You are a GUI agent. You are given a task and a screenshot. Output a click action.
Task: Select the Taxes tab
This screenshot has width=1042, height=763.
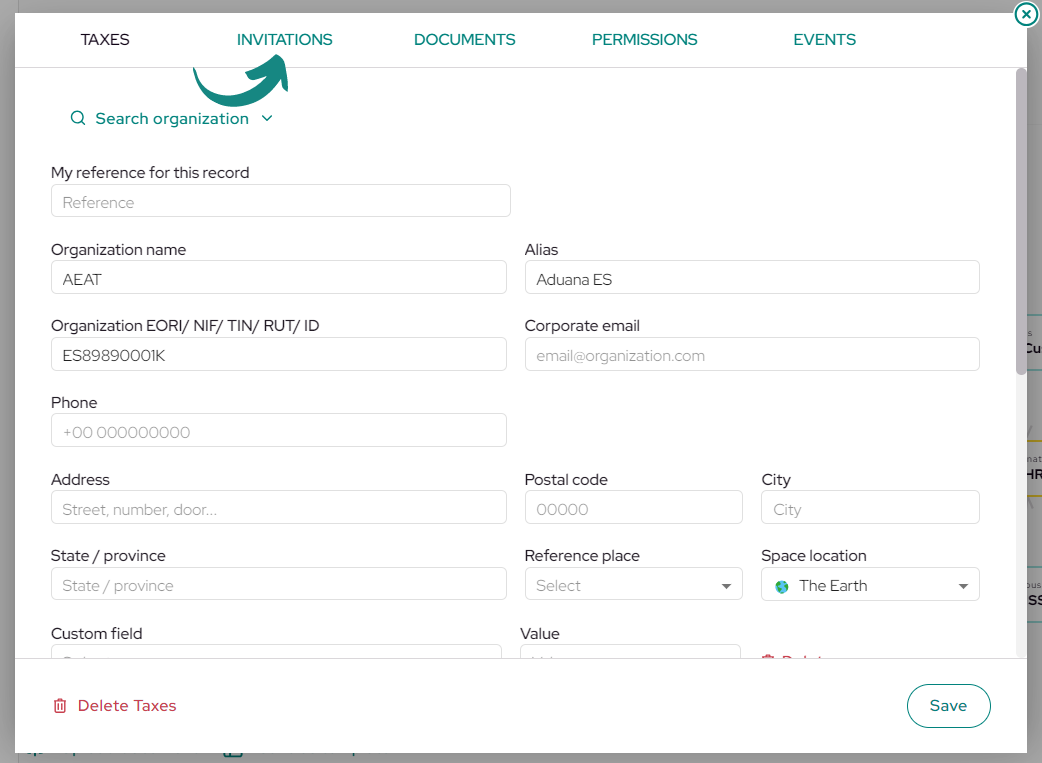point(105,40)
